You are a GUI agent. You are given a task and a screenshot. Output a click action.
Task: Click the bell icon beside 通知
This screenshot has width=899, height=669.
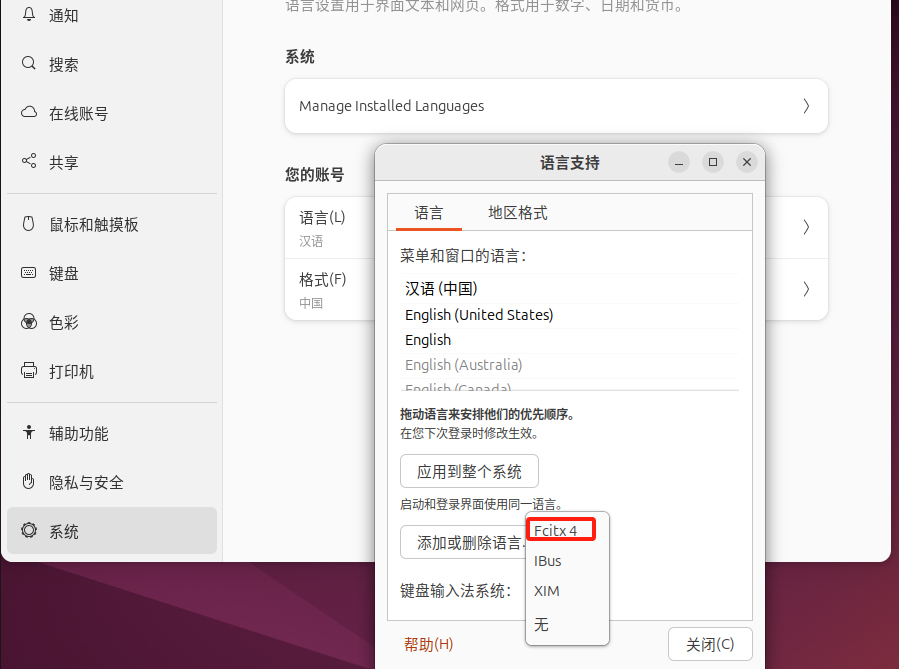(x=29, y=15)
